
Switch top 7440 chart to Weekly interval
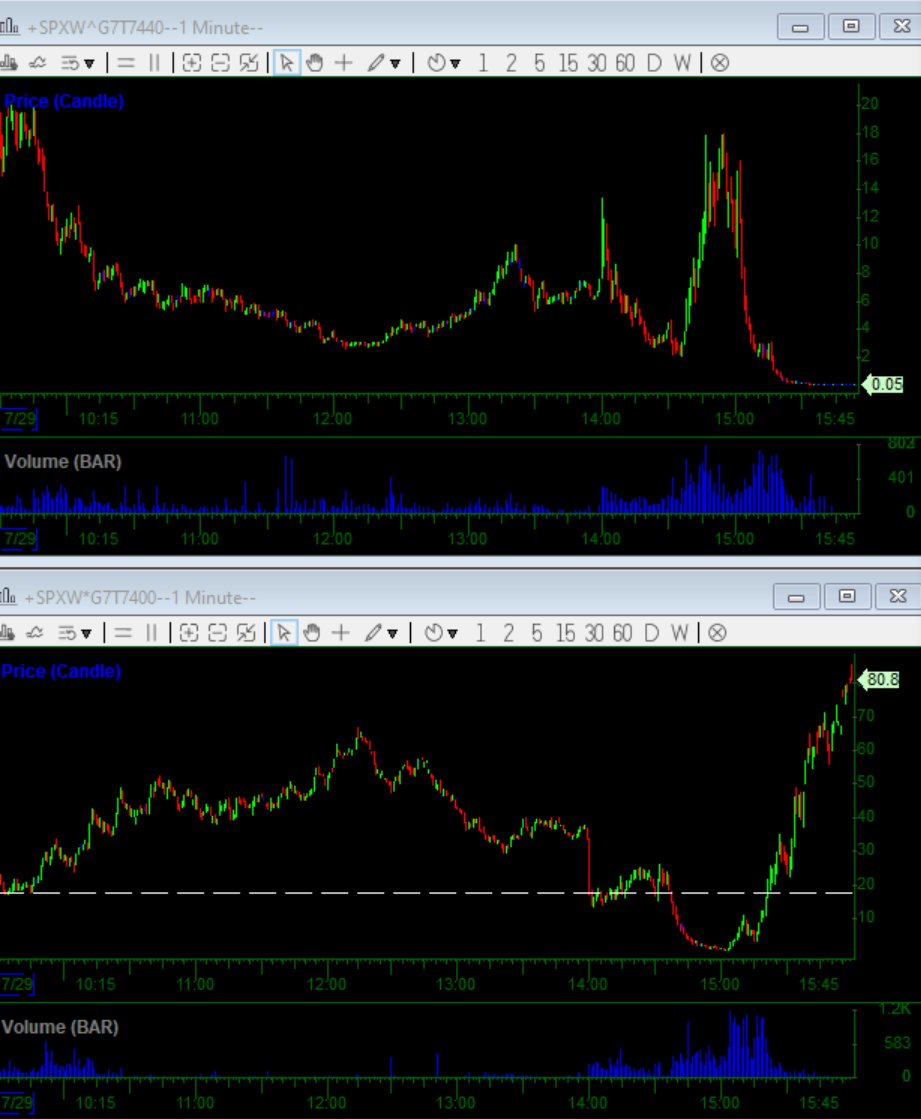point(682,63)
